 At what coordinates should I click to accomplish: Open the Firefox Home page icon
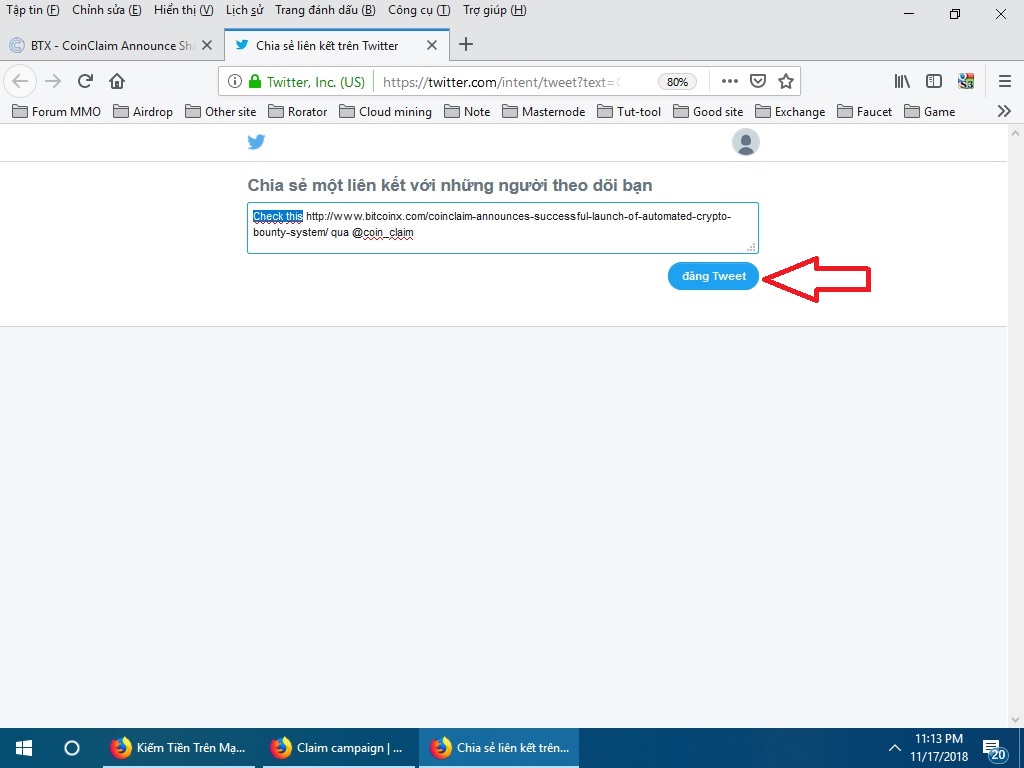pos(117,81)
